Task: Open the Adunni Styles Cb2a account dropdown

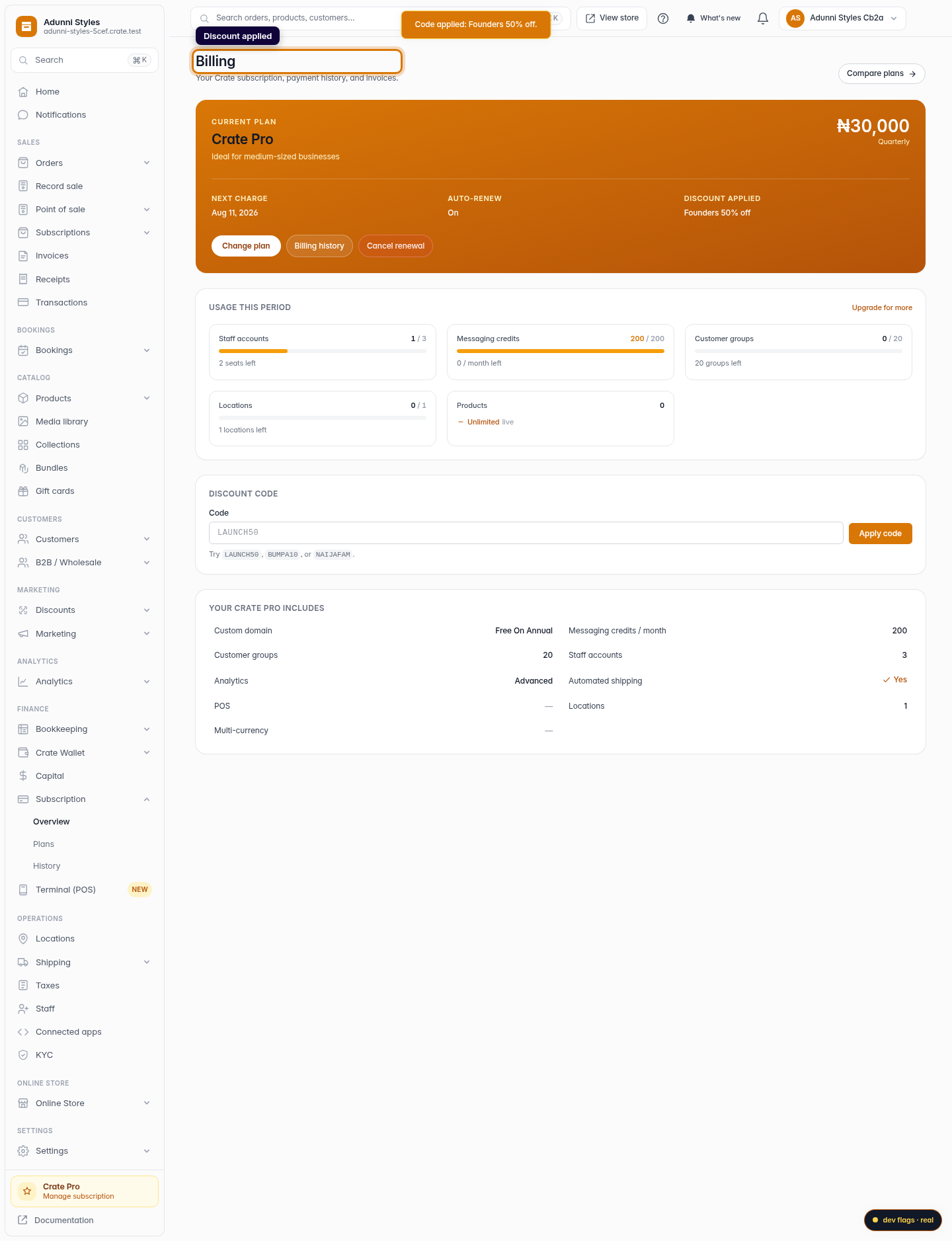Action: click(842, 19)
